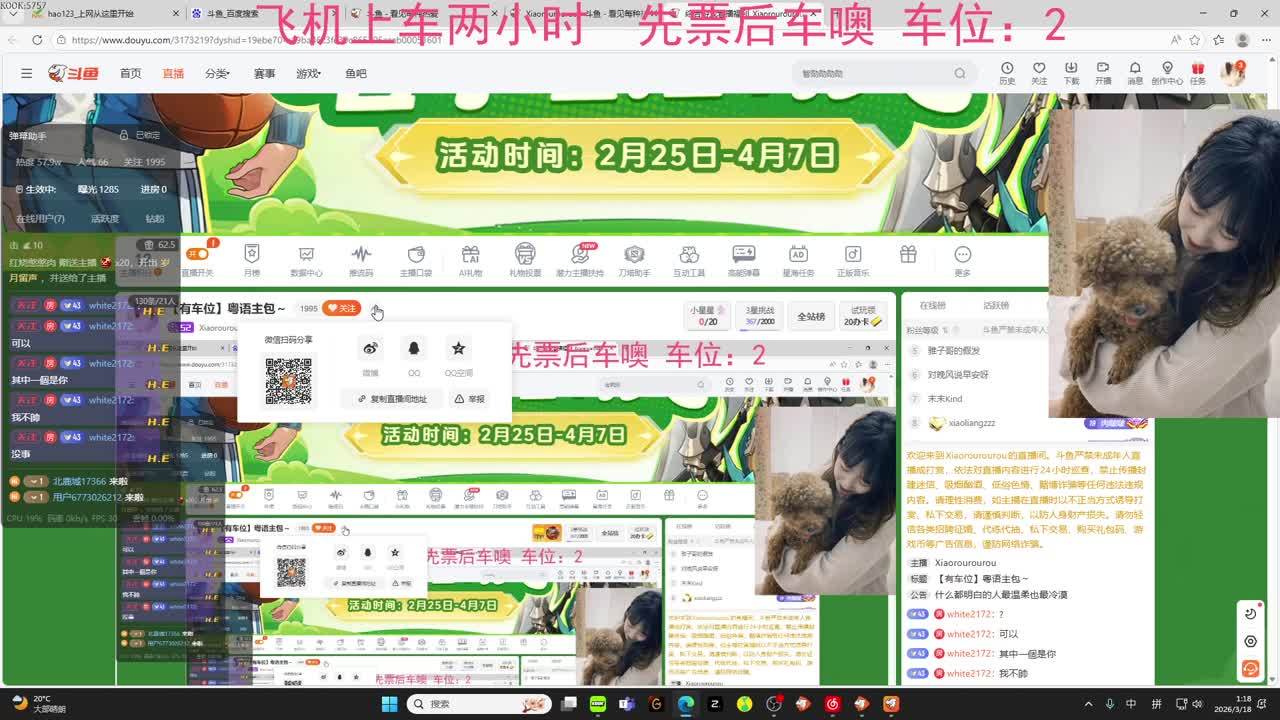
Task: Select 直播 in the navigation bar
Action: pos(173,73)
